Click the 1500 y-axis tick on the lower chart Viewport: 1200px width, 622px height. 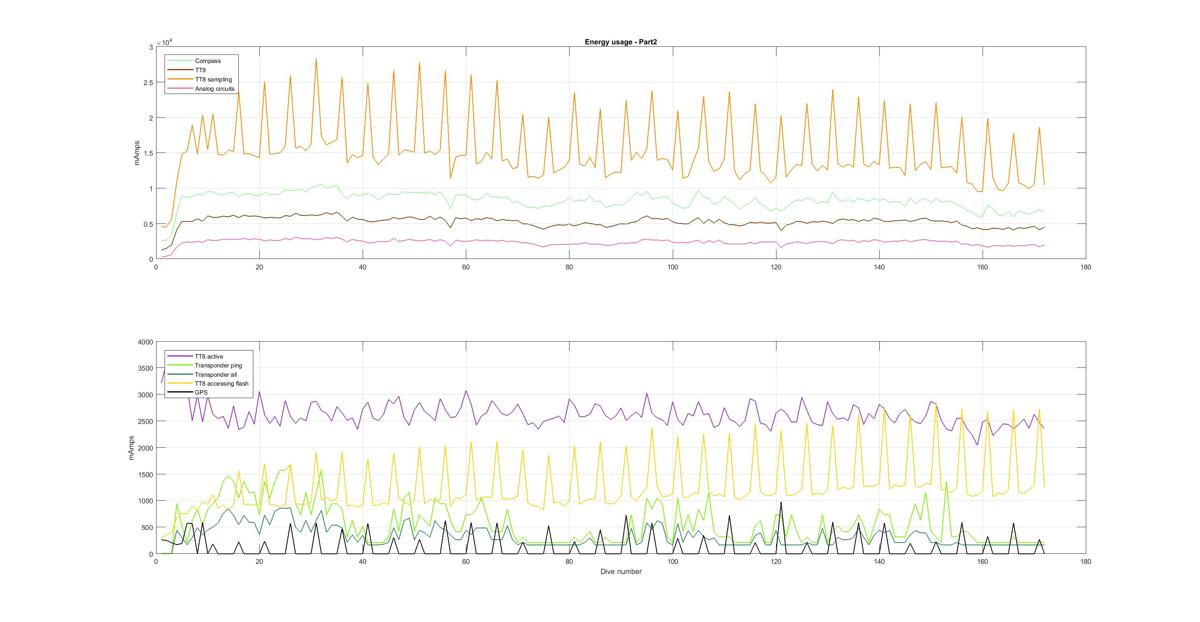tap(144, 475)
